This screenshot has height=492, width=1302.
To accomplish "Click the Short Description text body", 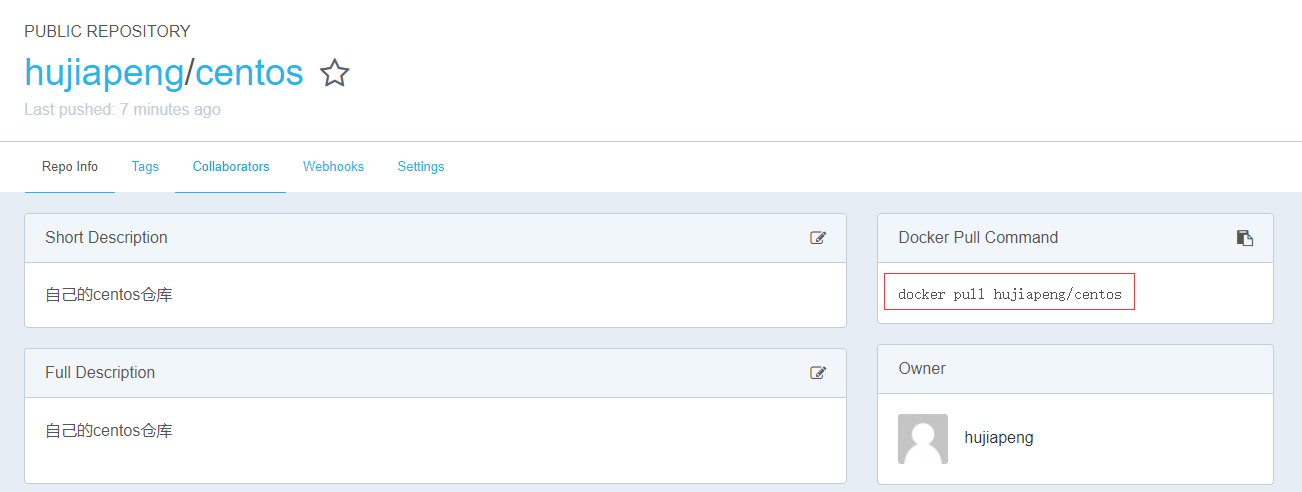I will [x=109, y=295].
